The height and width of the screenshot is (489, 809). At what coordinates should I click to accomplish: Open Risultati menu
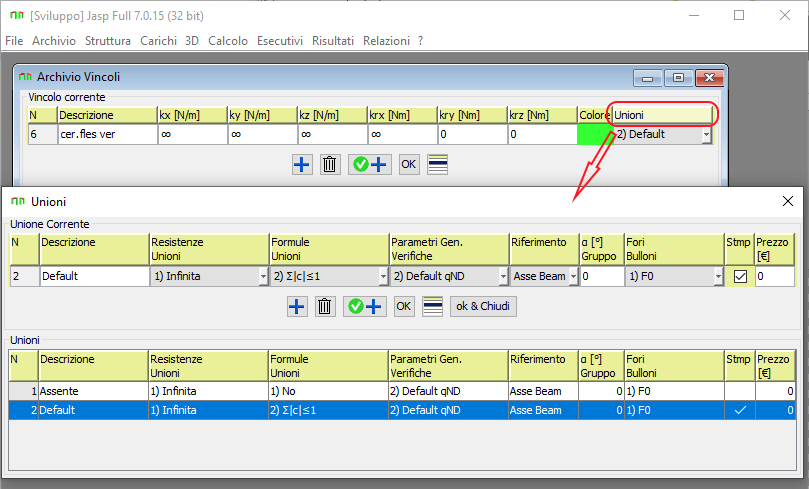(x=333, y=41)
